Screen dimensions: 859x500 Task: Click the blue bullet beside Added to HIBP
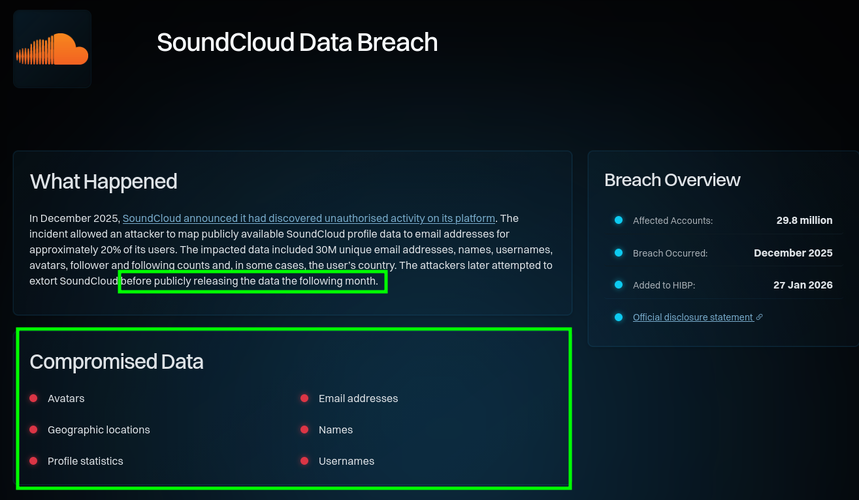click(x=619, y=285)
